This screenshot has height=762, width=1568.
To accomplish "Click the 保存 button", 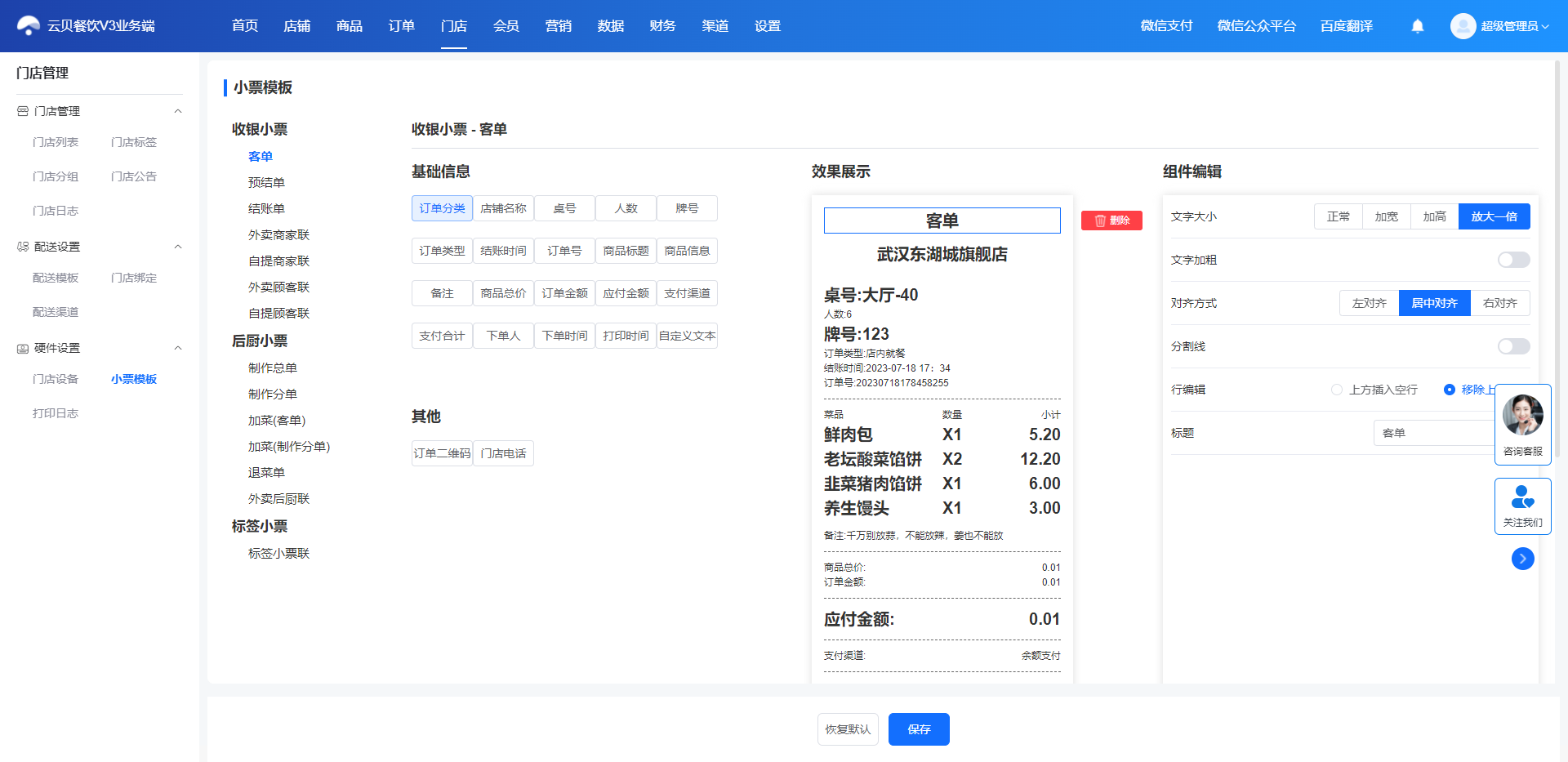I will (x=919, y=729).
